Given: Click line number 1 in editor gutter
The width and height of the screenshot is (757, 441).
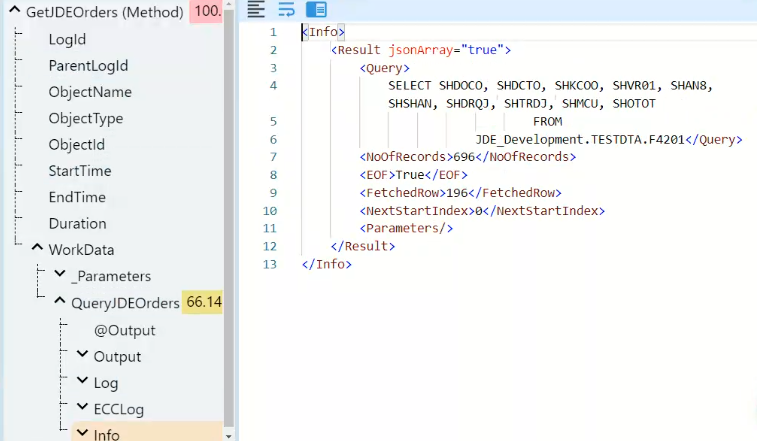Looking at the screenshot, I should [273, 32].
